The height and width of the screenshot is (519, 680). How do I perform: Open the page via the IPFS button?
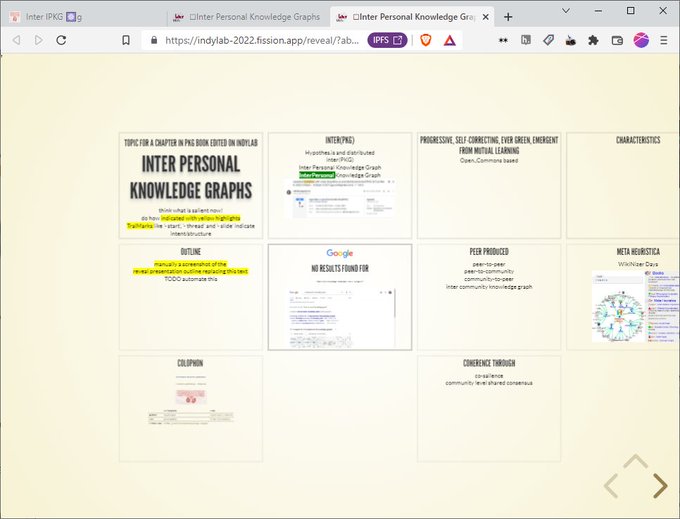click(387, 40)
